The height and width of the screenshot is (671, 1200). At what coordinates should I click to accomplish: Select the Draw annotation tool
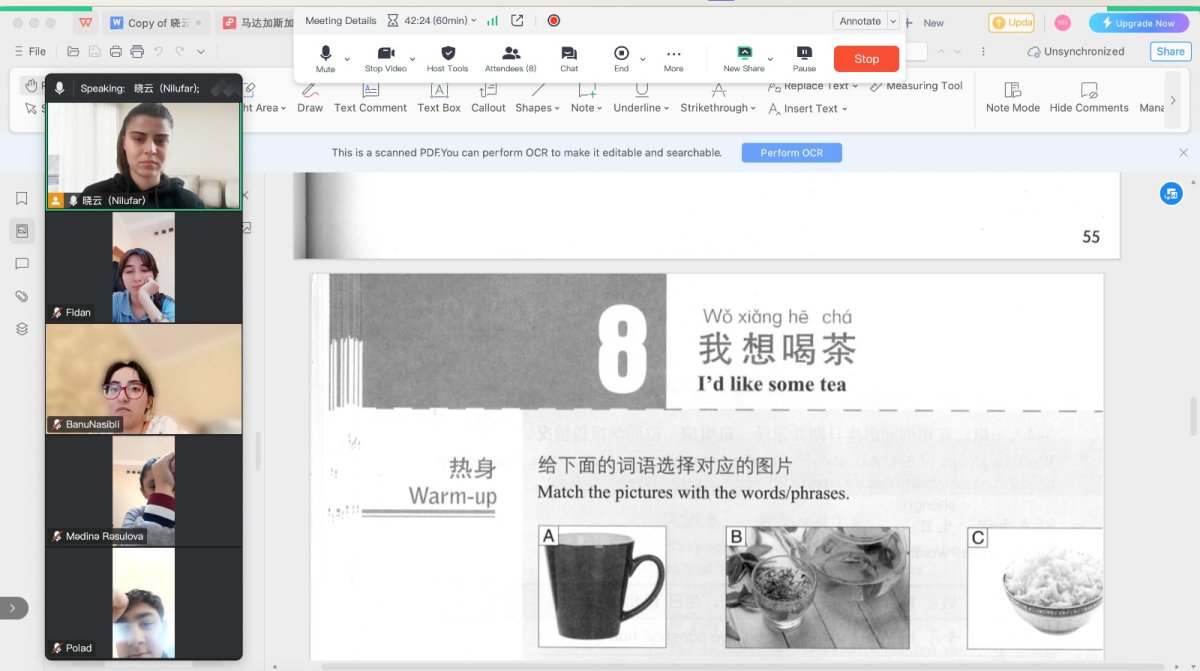[310, 99]
